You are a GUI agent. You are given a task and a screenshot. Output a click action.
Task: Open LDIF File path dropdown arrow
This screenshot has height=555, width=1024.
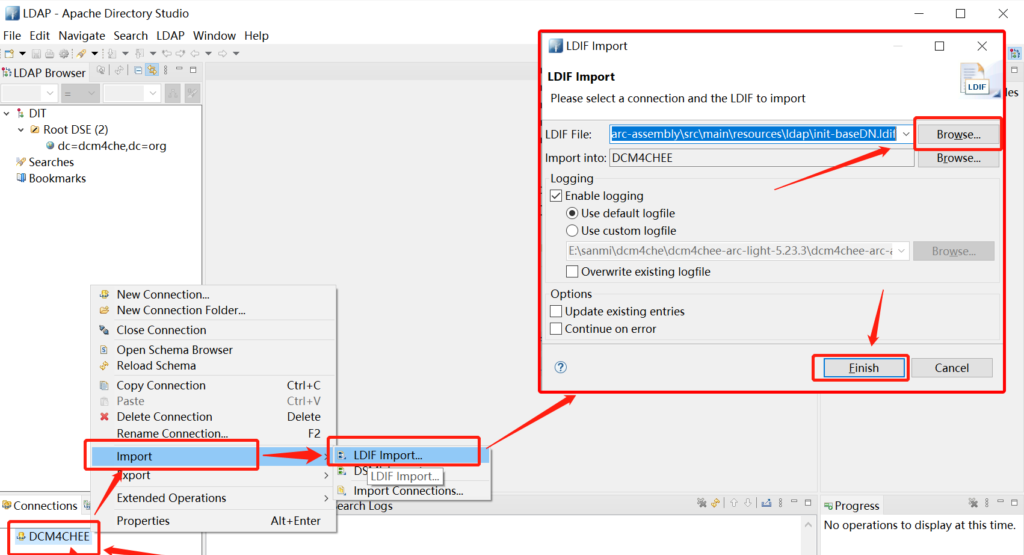pos(906,135)
